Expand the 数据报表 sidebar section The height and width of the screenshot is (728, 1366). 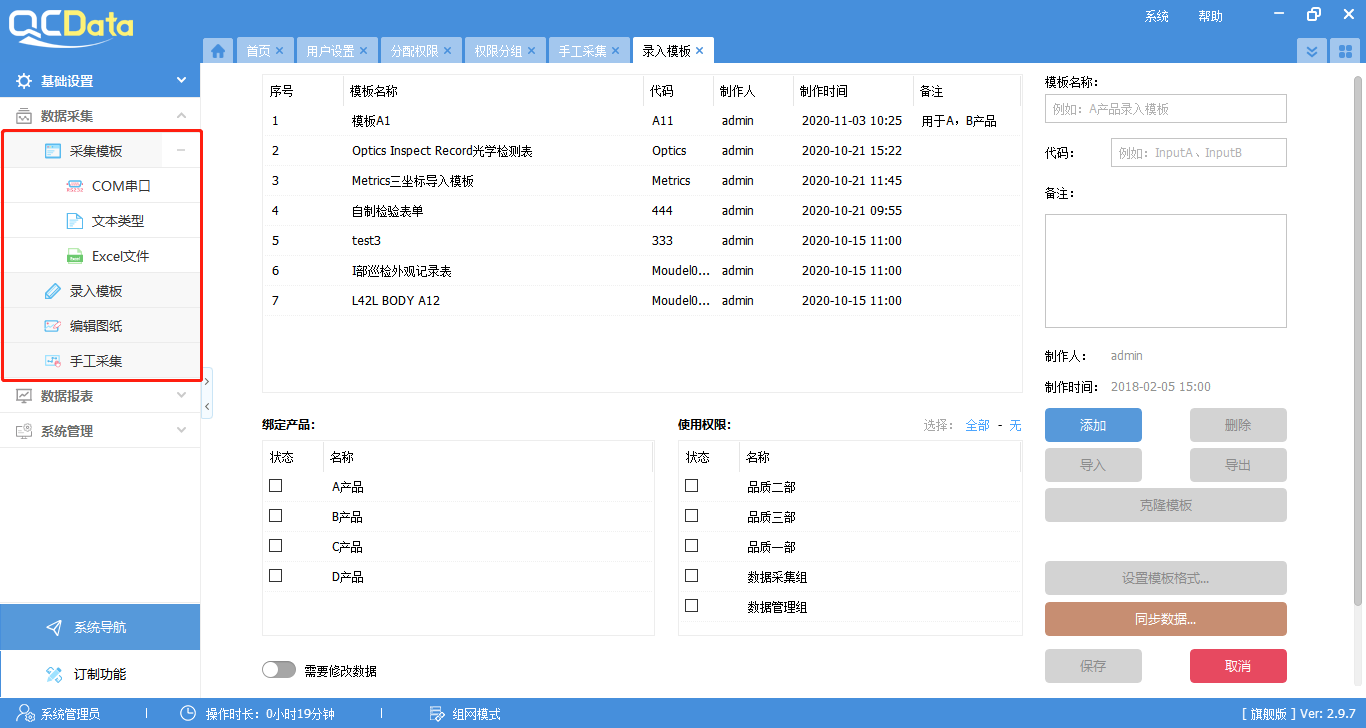click(x=100, y=396)
